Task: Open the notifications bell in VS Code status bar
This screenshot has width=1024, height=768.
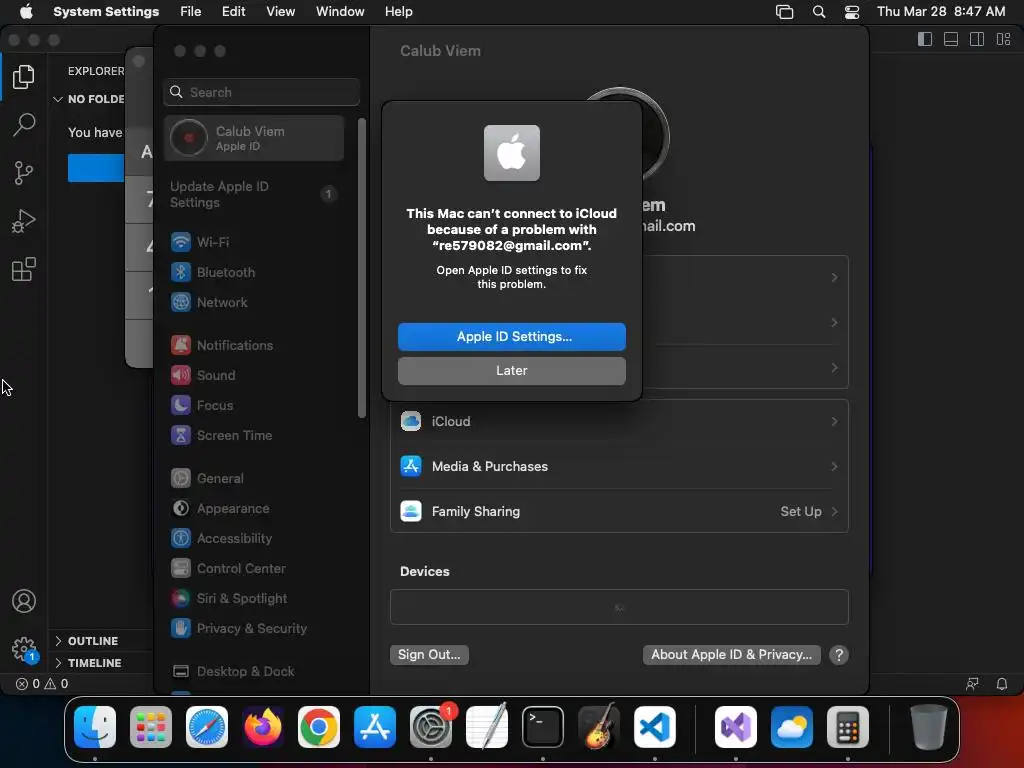Action: click(x=1001, y=684)
